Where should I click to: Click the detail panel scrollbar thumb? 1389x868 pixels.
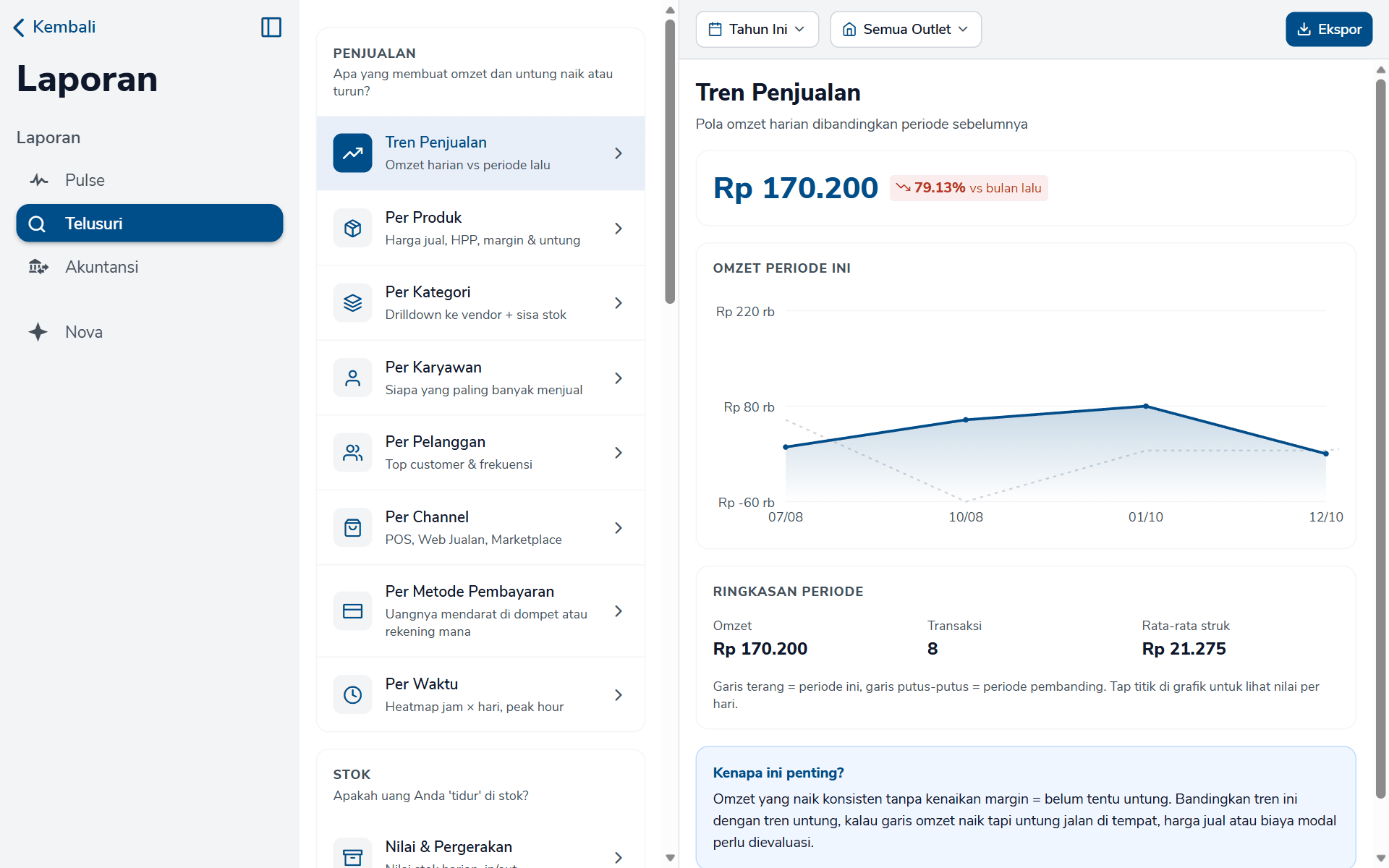click(1381, 439)
